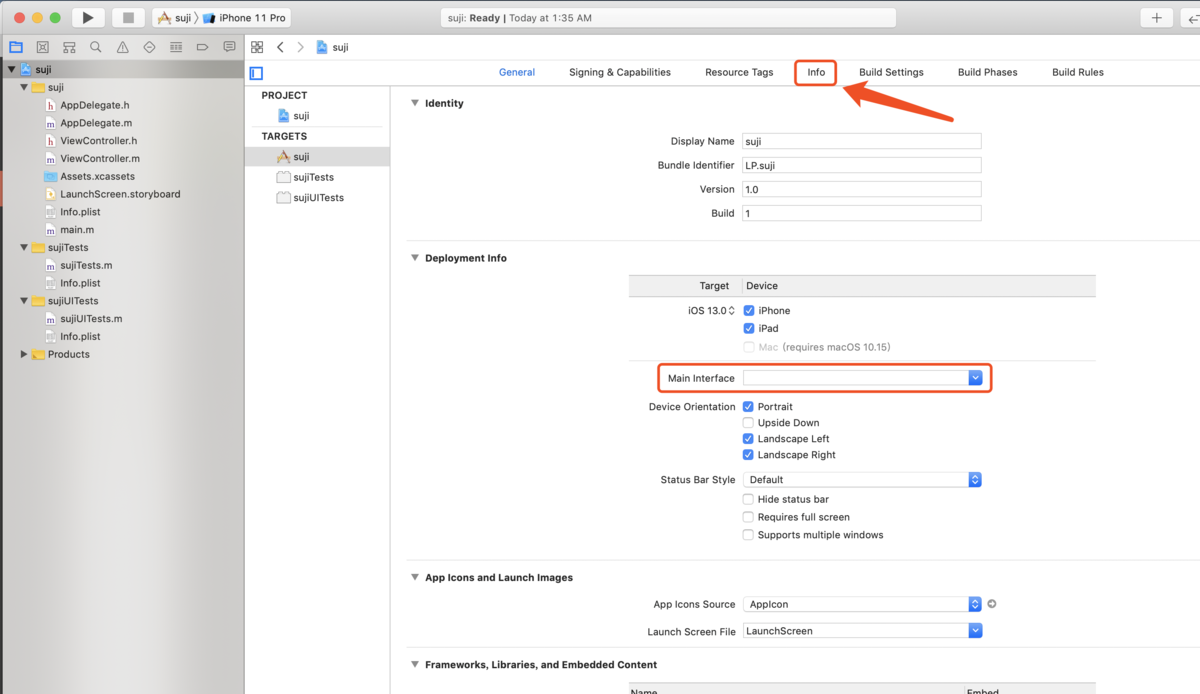Enable Hide status bar

click(748, 500)
